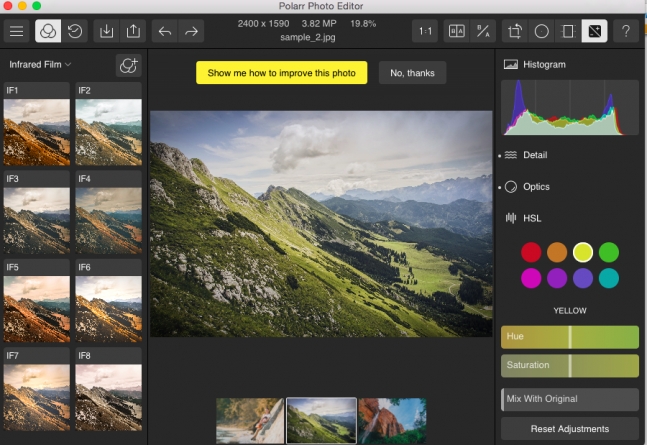Screen dimensions: 647x445
Task: Toggle the adjustments panel icon
Action: pos(595,31)
